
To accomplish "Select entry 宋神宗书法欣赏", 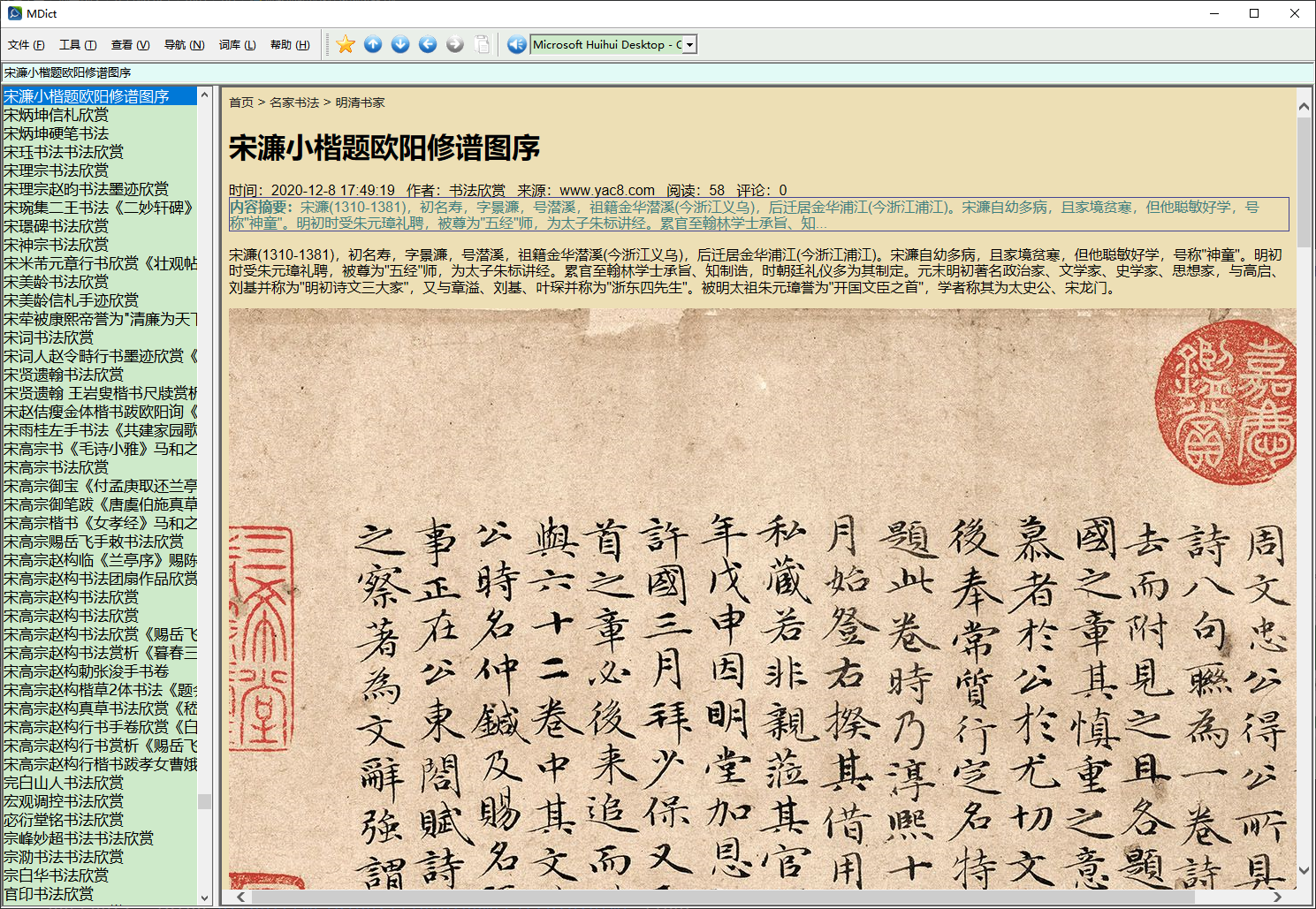I will pyautogui.click(x=56, y=245).
